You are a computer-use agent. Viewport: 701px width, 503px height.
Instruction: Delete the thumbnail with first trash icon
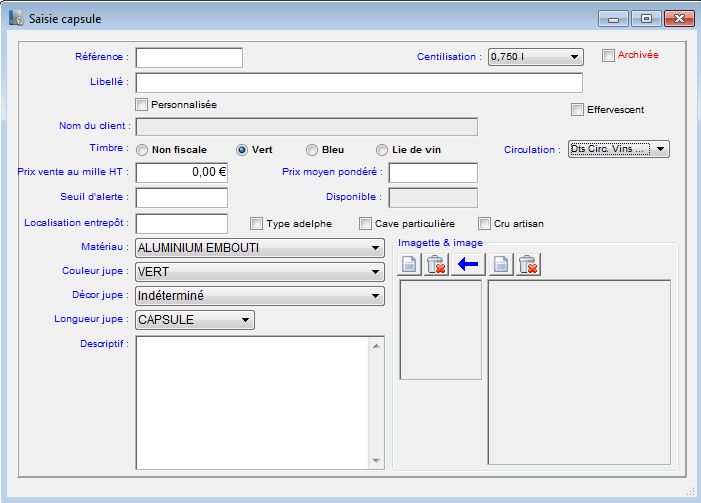[x=436, y=265]
